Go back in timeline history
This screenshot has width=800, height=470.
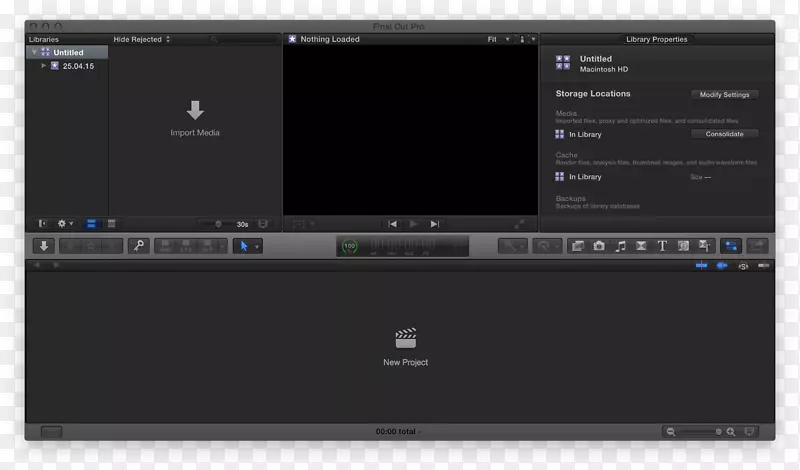point(36,265)
